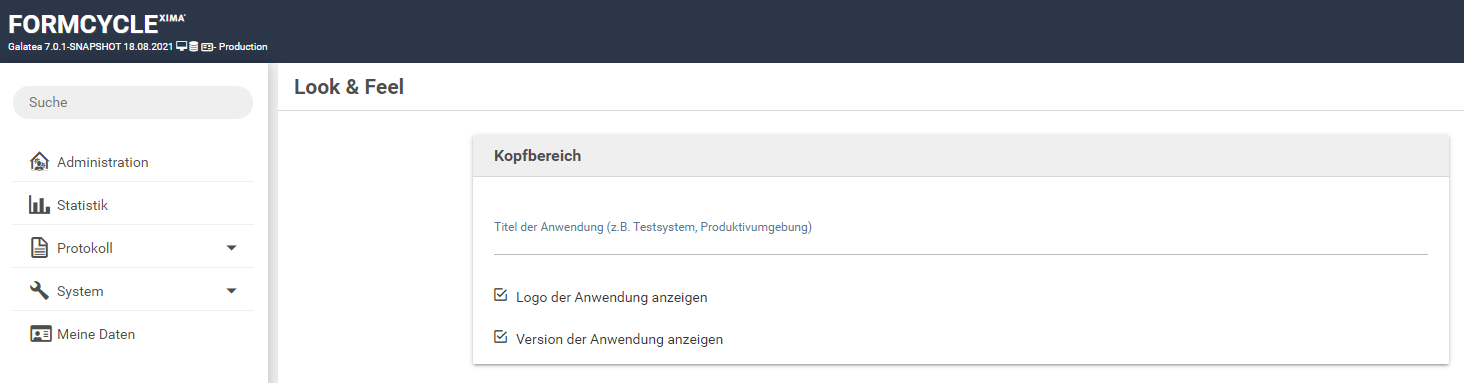This screenshot has height=383, width=1464.
Task: Click the monitor icon in header
Action: (x=181, y=46)
